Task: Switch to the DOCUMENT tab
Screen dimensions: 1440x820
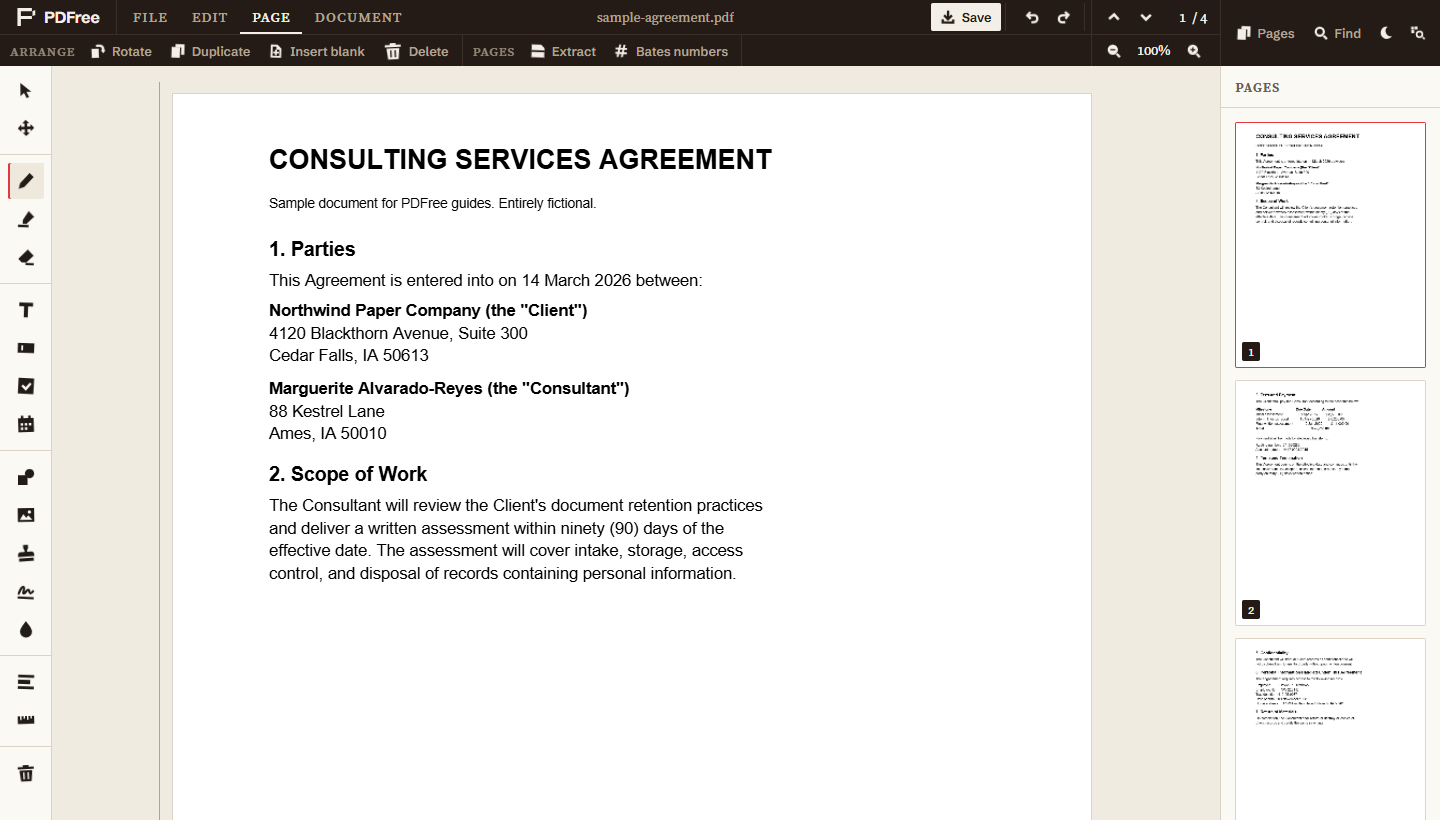Action: [358, 18]
